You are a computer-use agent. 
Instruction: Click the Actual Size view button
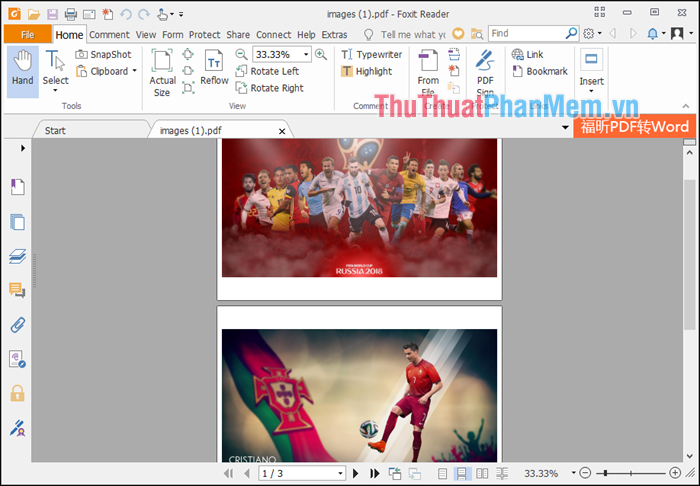coord(162,73)
